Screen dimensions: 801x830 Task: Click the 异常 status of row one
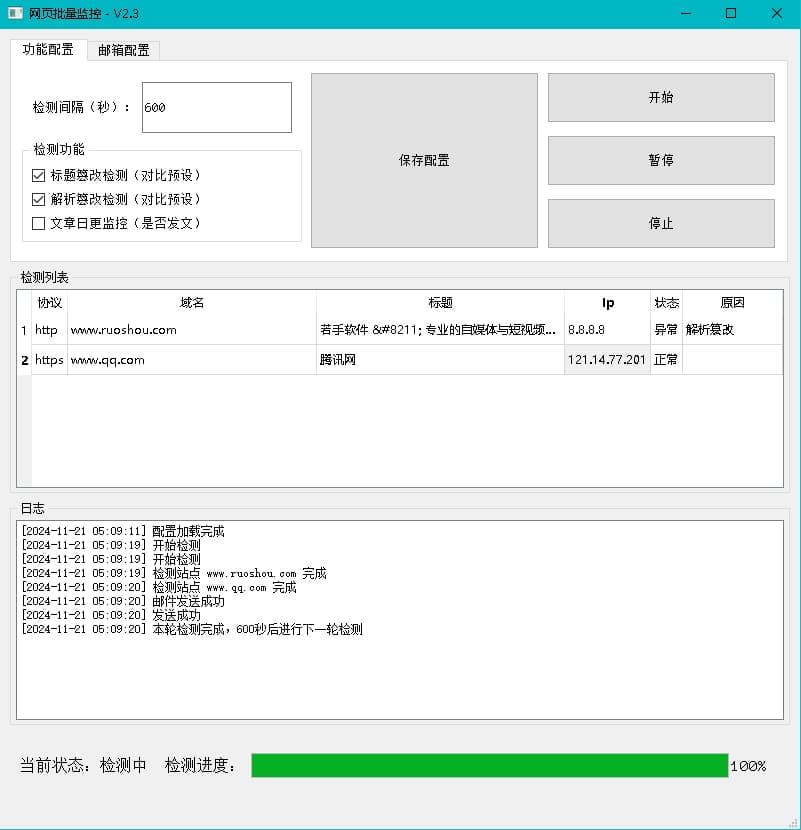point(665,329)
